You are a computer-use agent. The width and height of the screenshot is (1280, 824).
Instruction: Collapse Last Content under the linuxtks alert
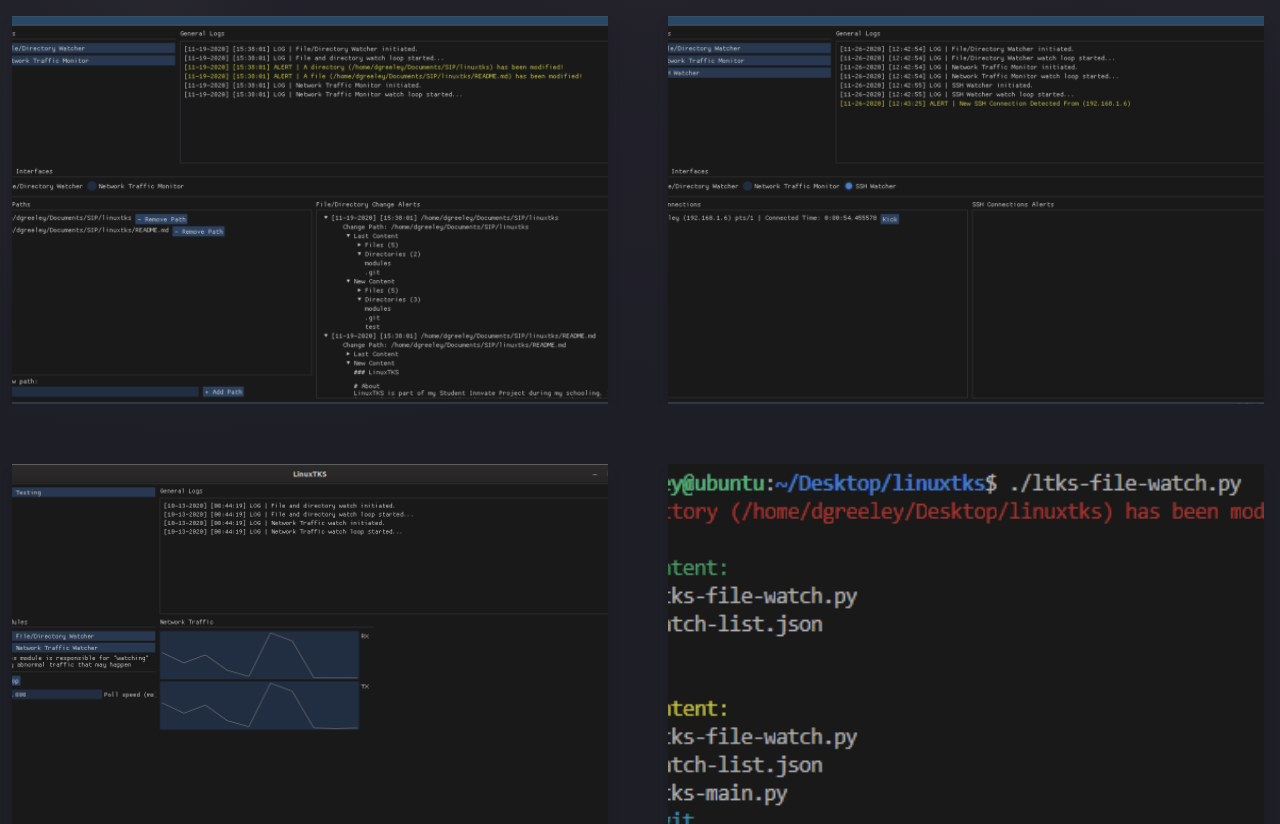point(349,236)
